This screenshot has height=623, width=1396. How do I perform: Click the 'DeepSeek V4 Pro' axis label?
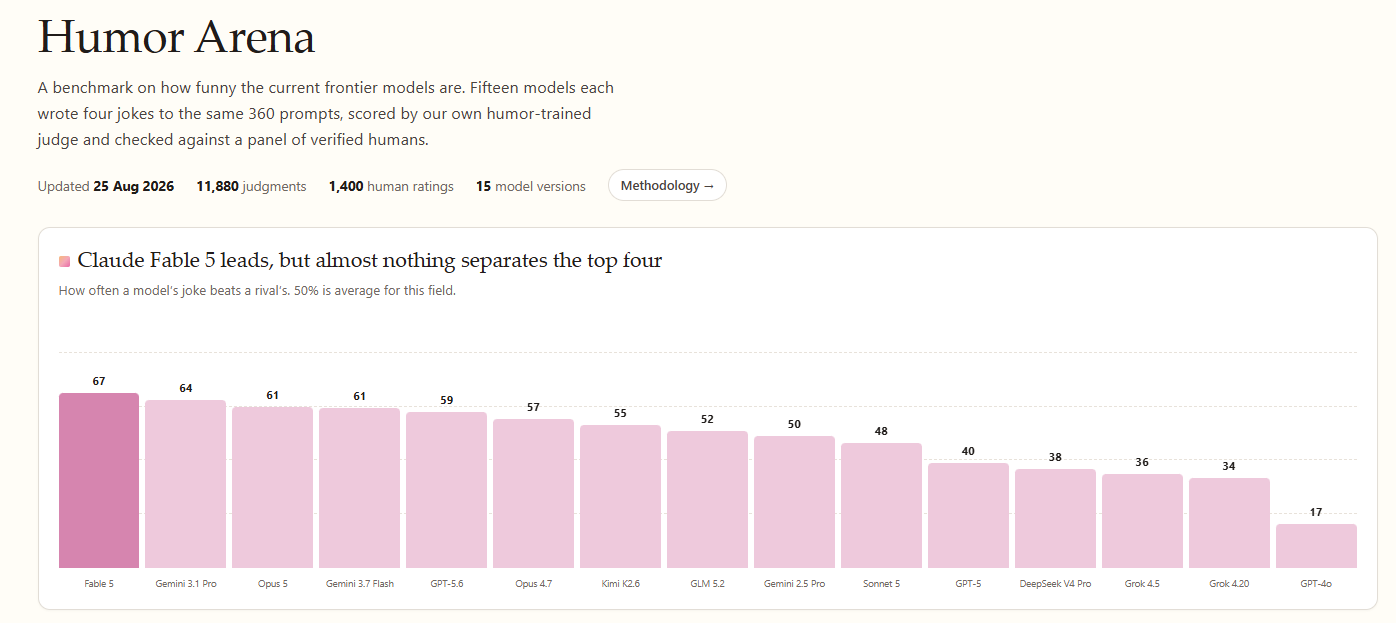[x=1056, y=584]
